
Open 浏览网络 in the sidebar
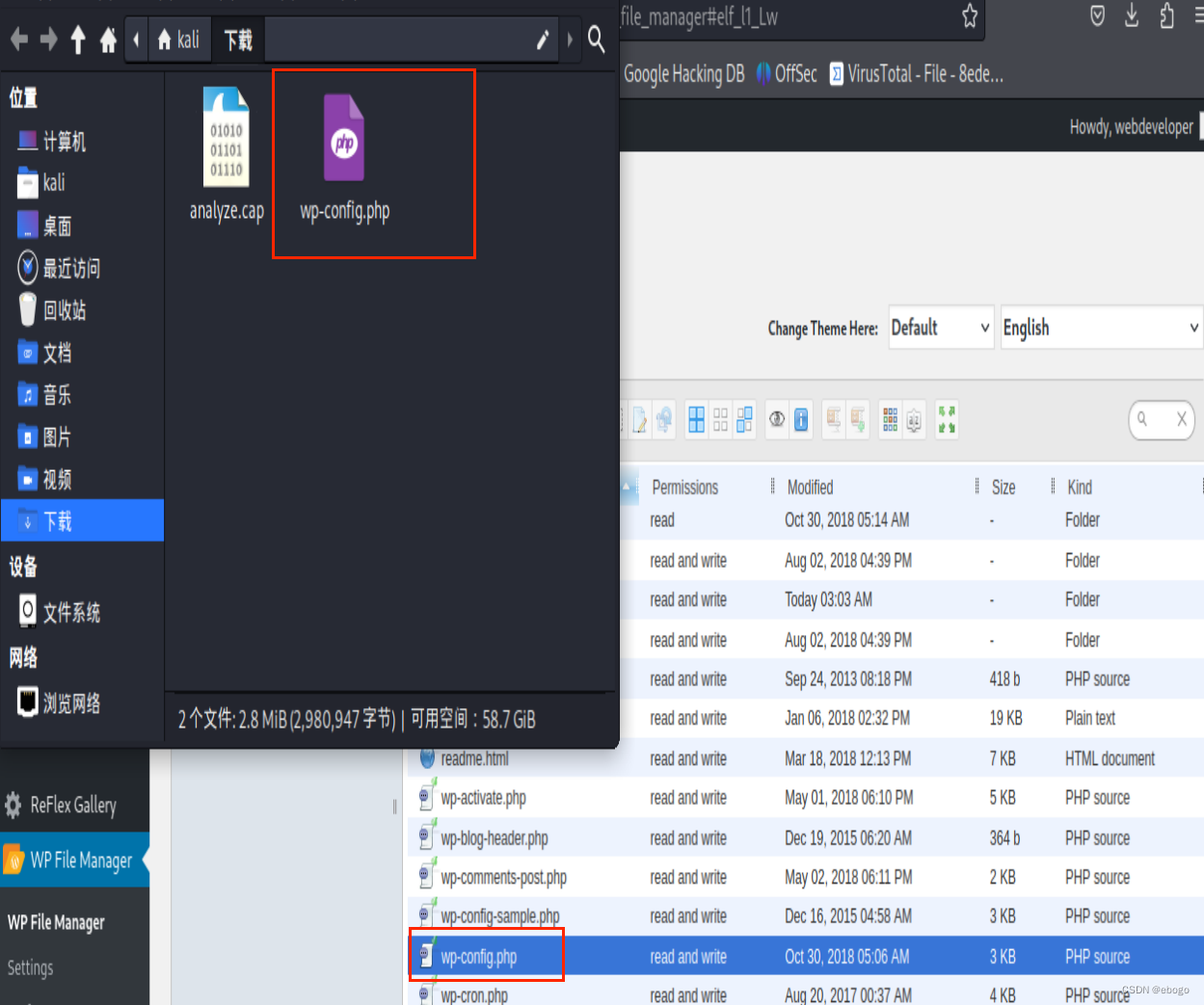59,702
